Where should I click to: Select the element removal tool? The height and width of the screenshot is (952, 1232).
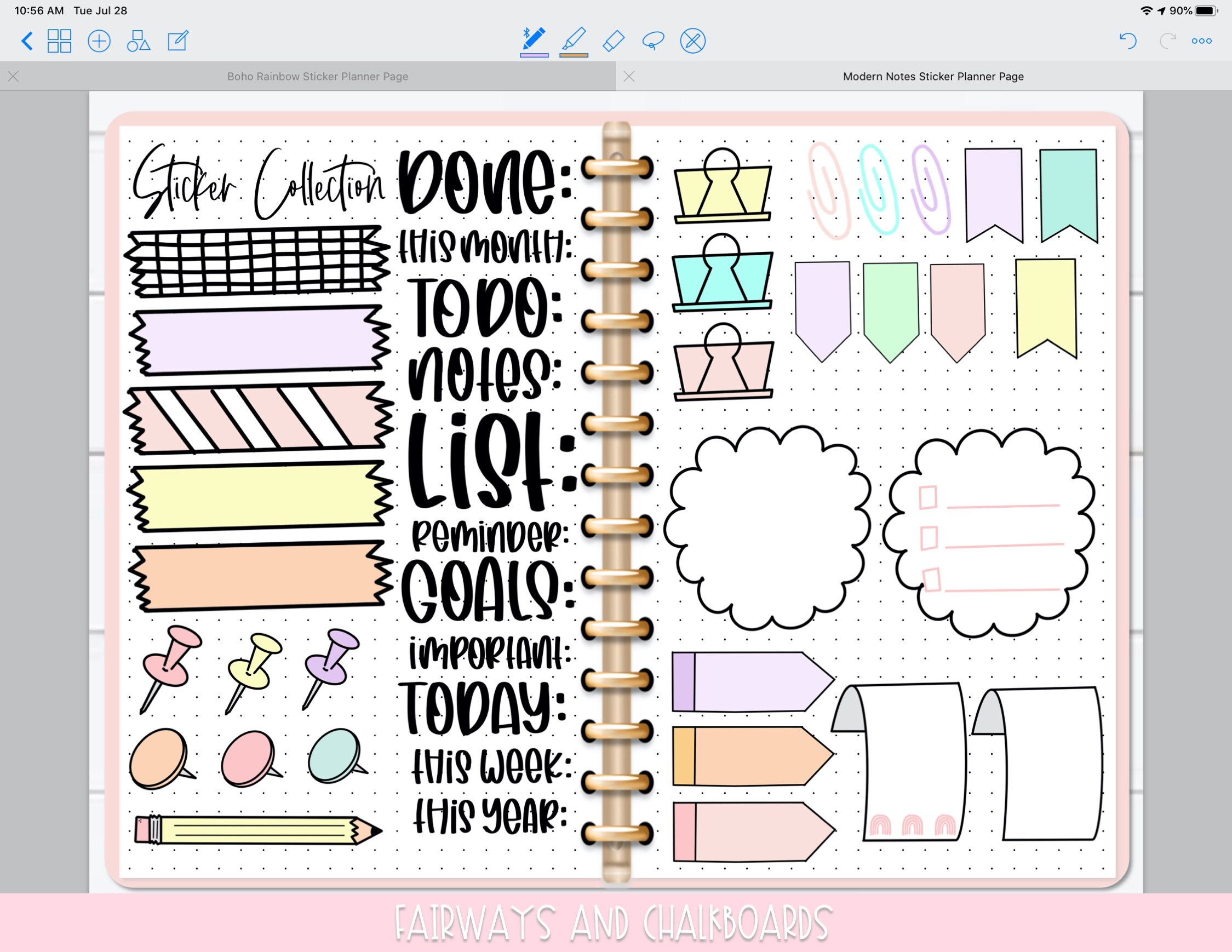692,41
